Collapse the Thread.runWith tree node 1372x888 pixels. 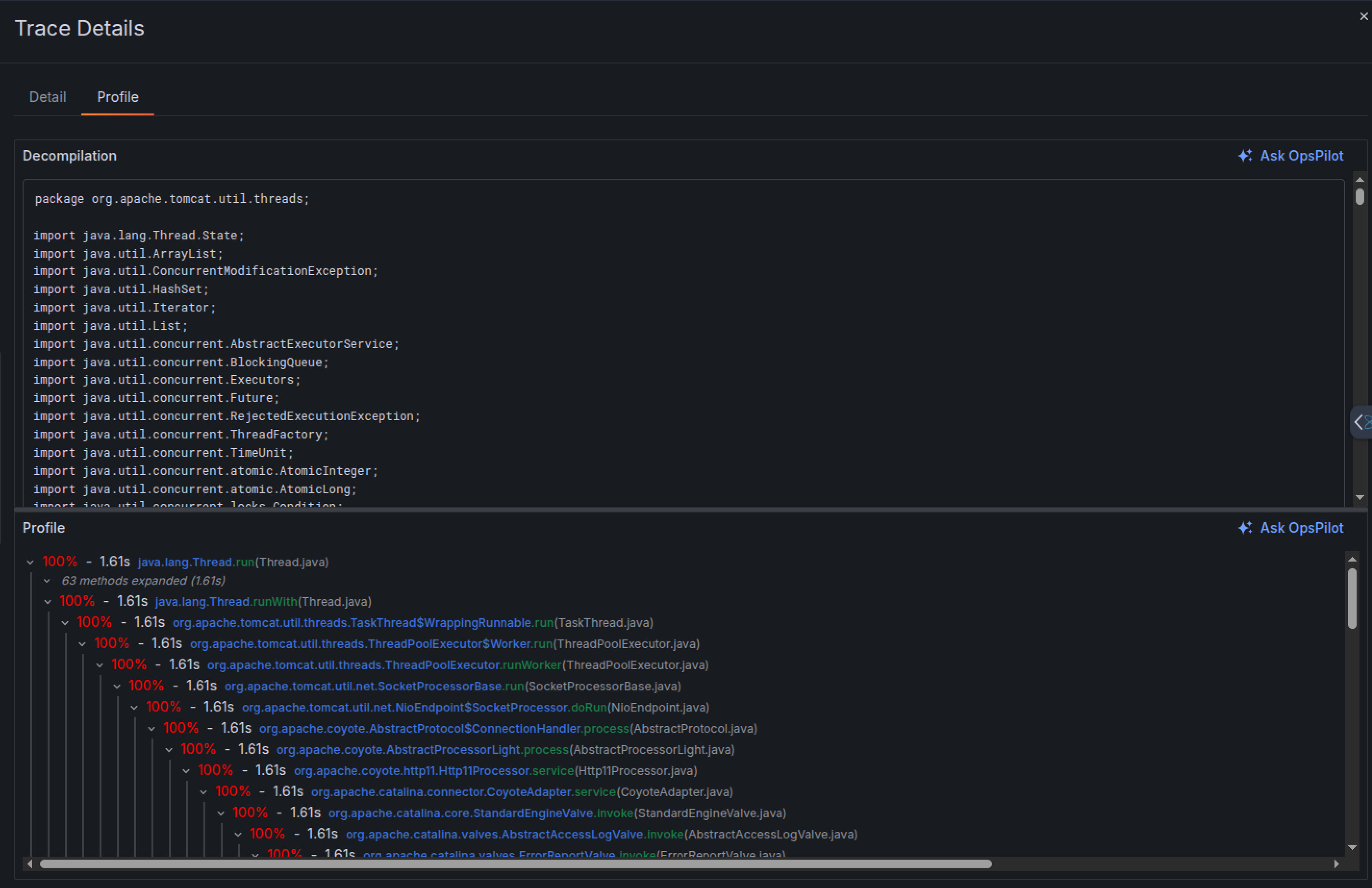(x=48, y=601)
